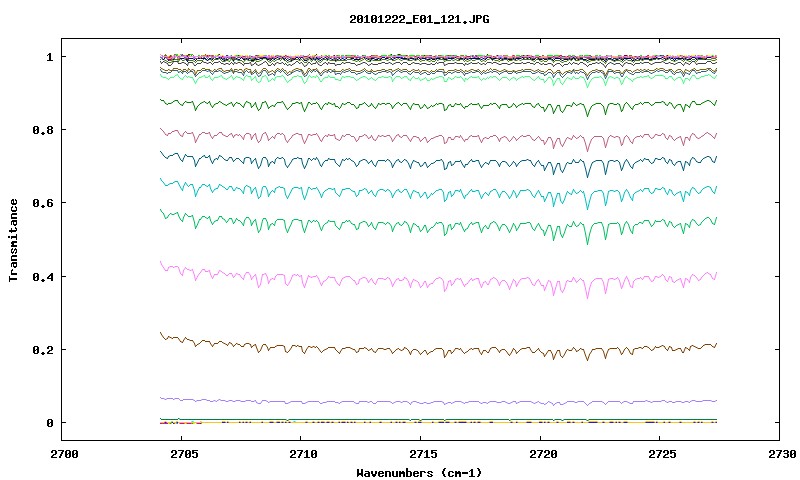Click the Transmittance y-axis label
800x480 pixels.
(13, 240)
